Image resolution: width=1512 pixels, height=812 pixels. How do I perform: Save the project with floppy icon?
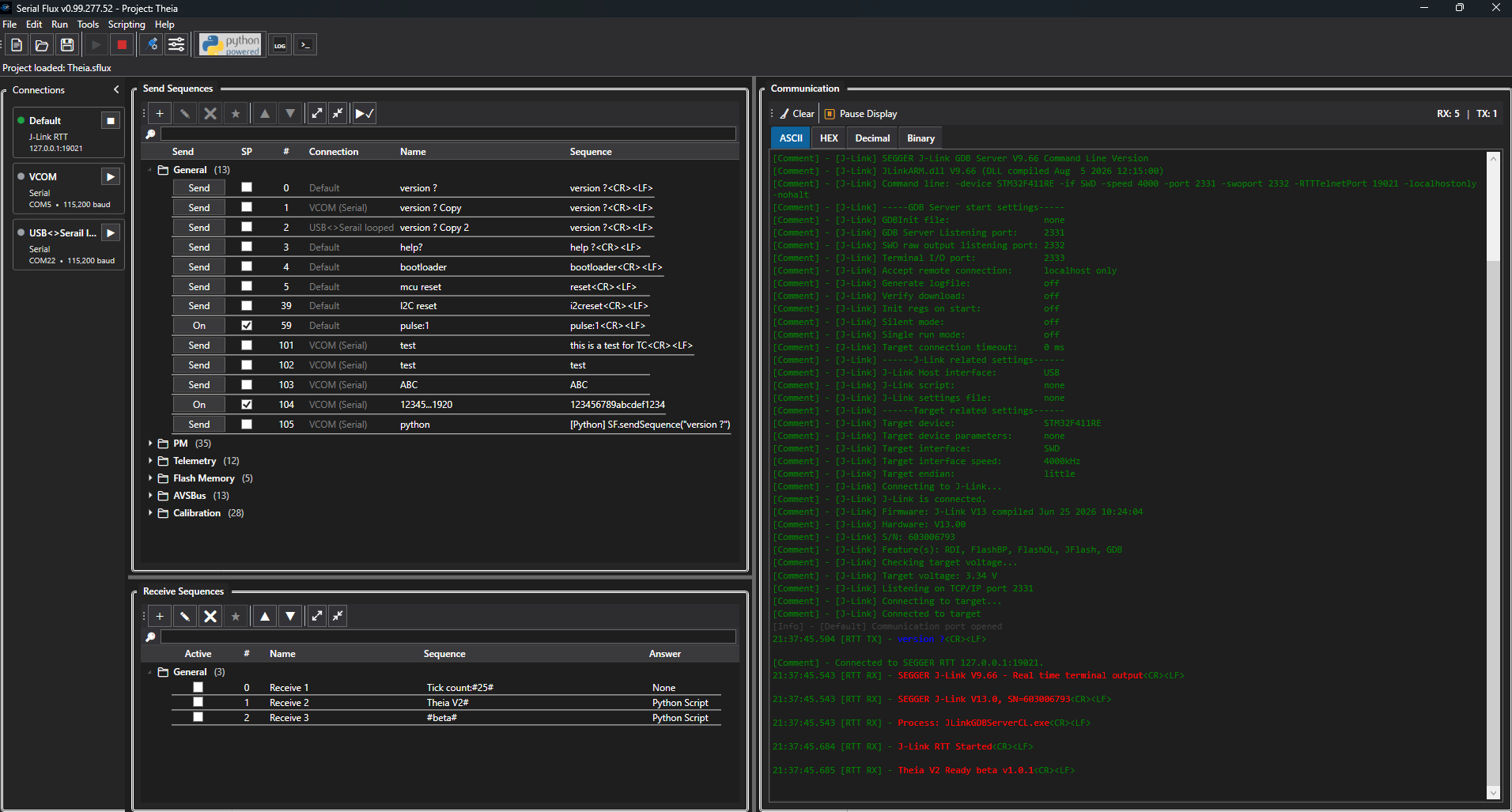pyautogui.click(x=67, y=45)
